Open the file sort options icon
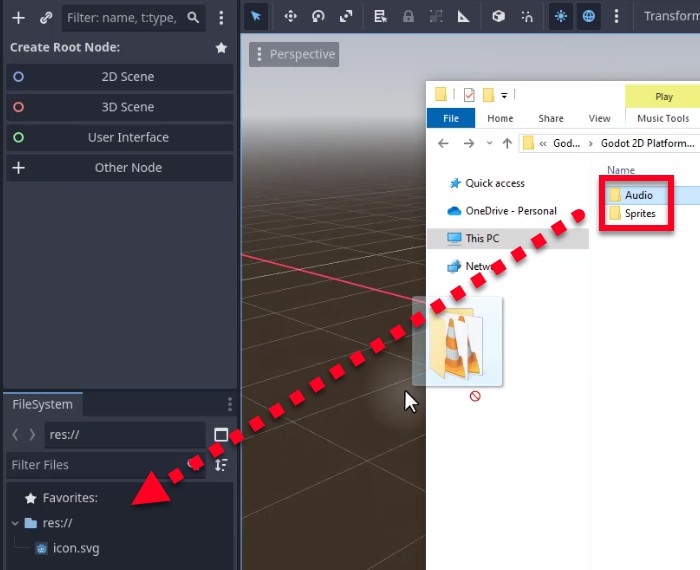700x570 pixels. click(x=221, y=465)
